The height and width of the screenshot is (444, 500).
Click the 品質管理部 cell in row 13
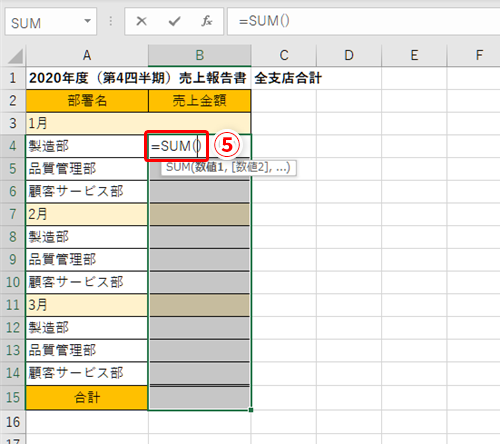point(87,350)
